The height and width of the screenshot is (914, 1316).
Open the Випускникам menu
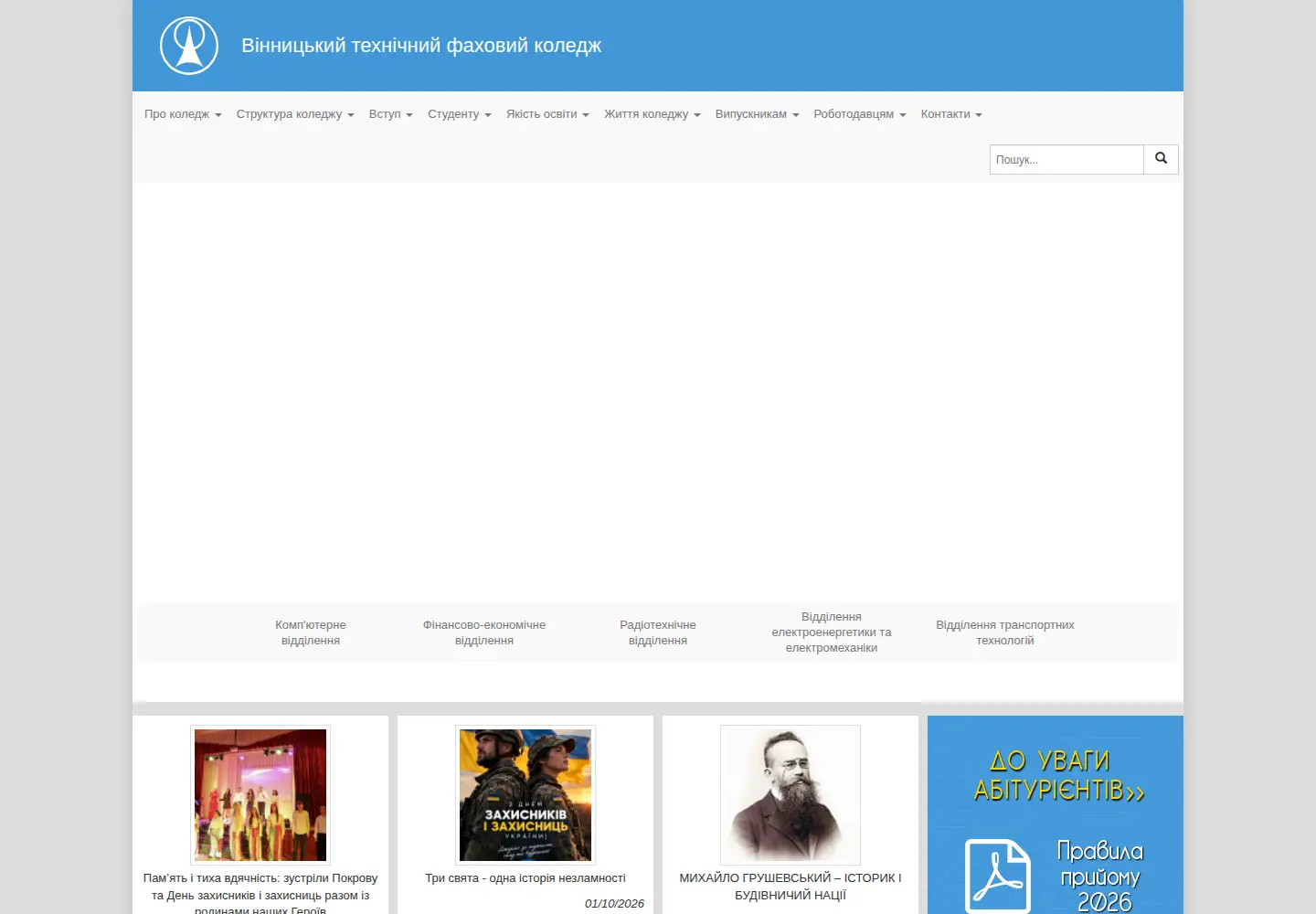(x=758, y=114)
